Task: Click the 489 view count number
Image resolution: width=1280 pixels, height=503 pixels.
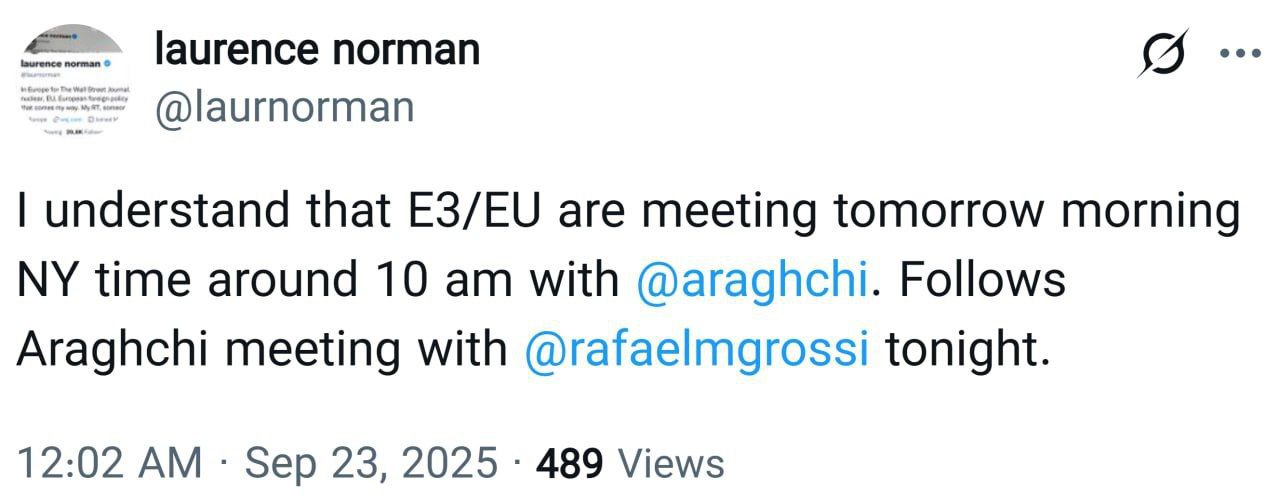Action: coord(570,464)
